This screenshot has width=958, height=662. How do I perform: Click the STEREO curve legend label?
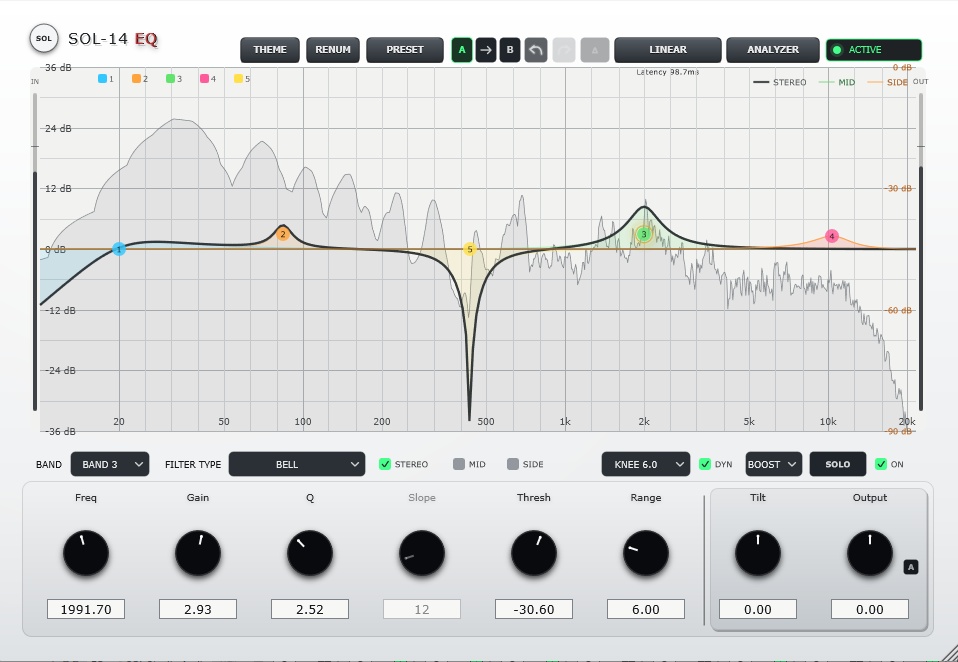pos(789,82)
